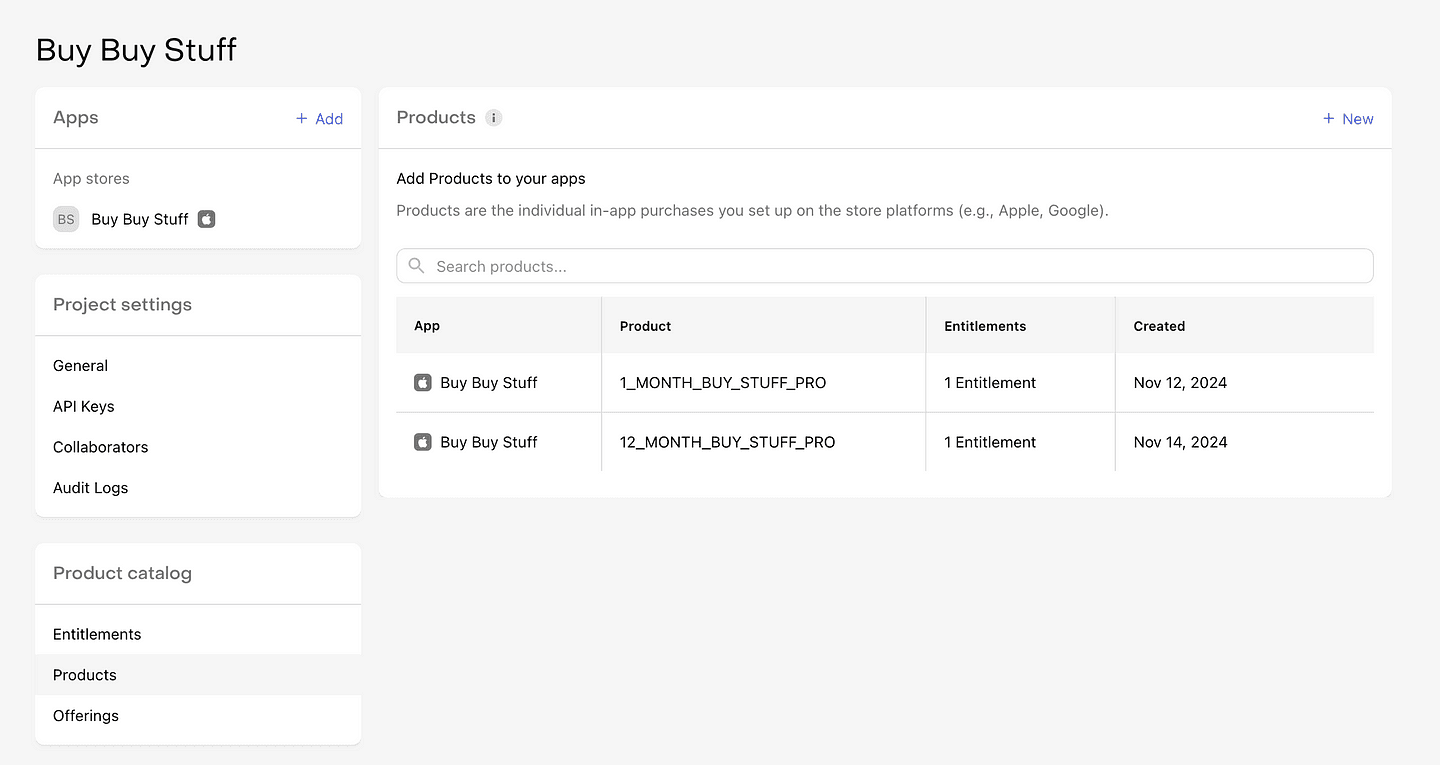Navigate to the Collaborators section
This screenshot has width=1440, height=765.
point(100,447)
